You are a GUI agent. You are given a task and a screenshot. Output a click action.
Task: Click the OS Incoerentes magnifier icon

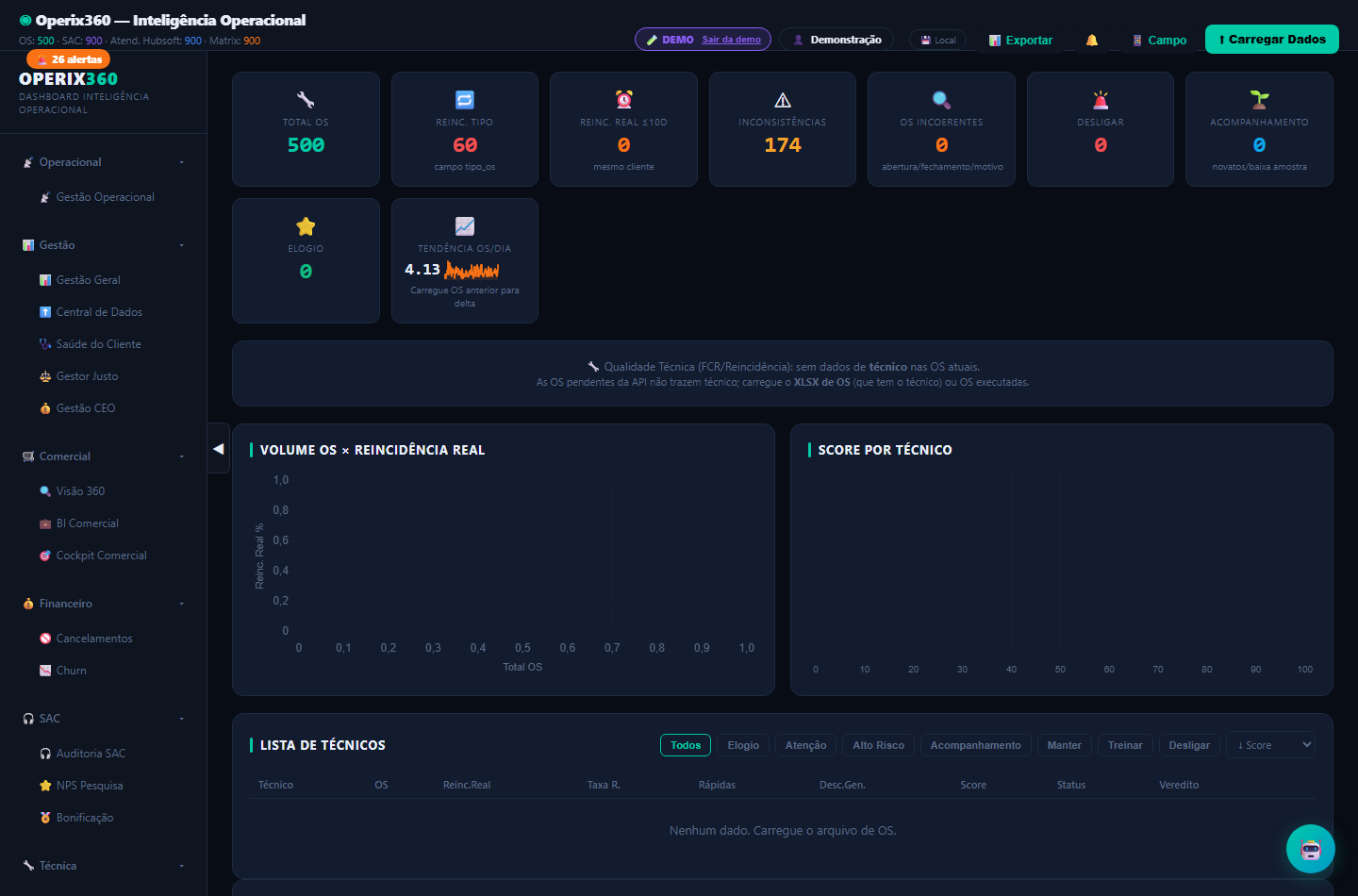pos(941,100)
